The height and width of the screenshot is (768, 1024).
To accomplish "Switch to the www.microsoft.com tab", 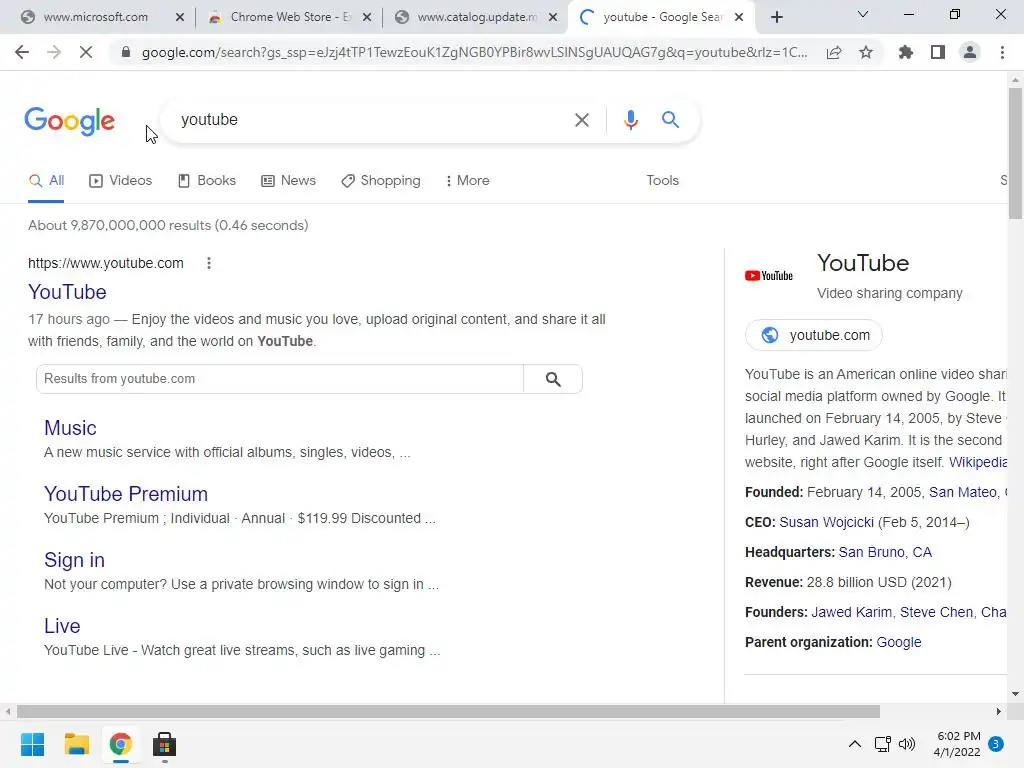I will click(x=96, y=17).
